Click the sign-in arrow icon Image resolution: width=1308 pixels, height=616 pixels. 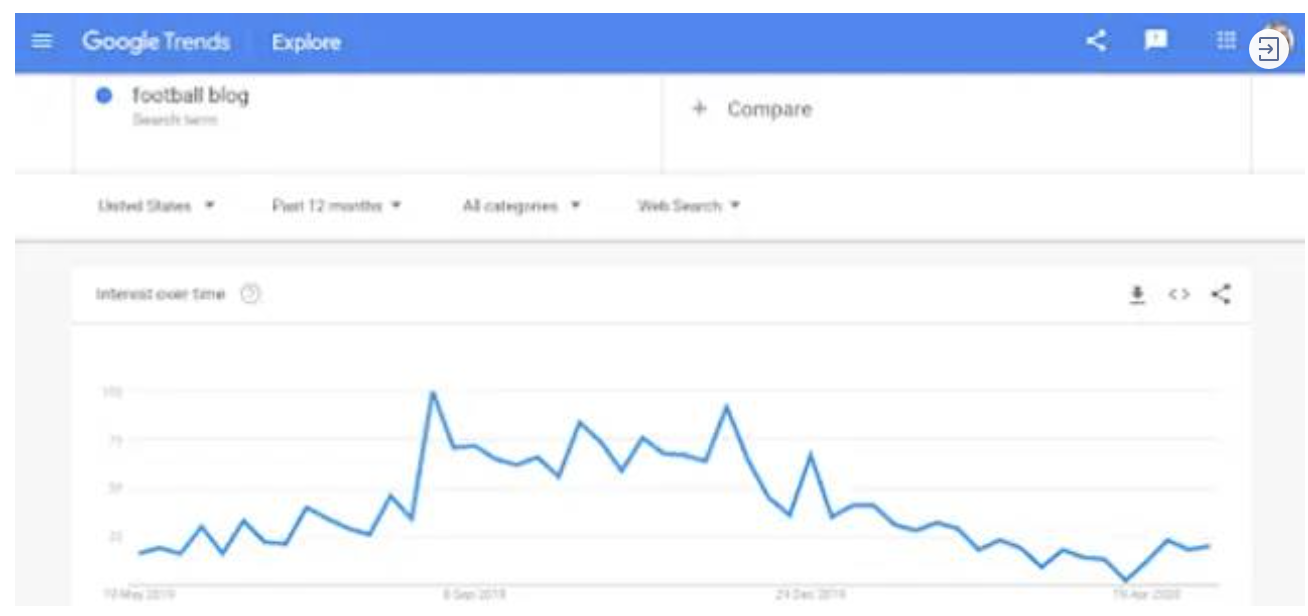pos(1268,49)
